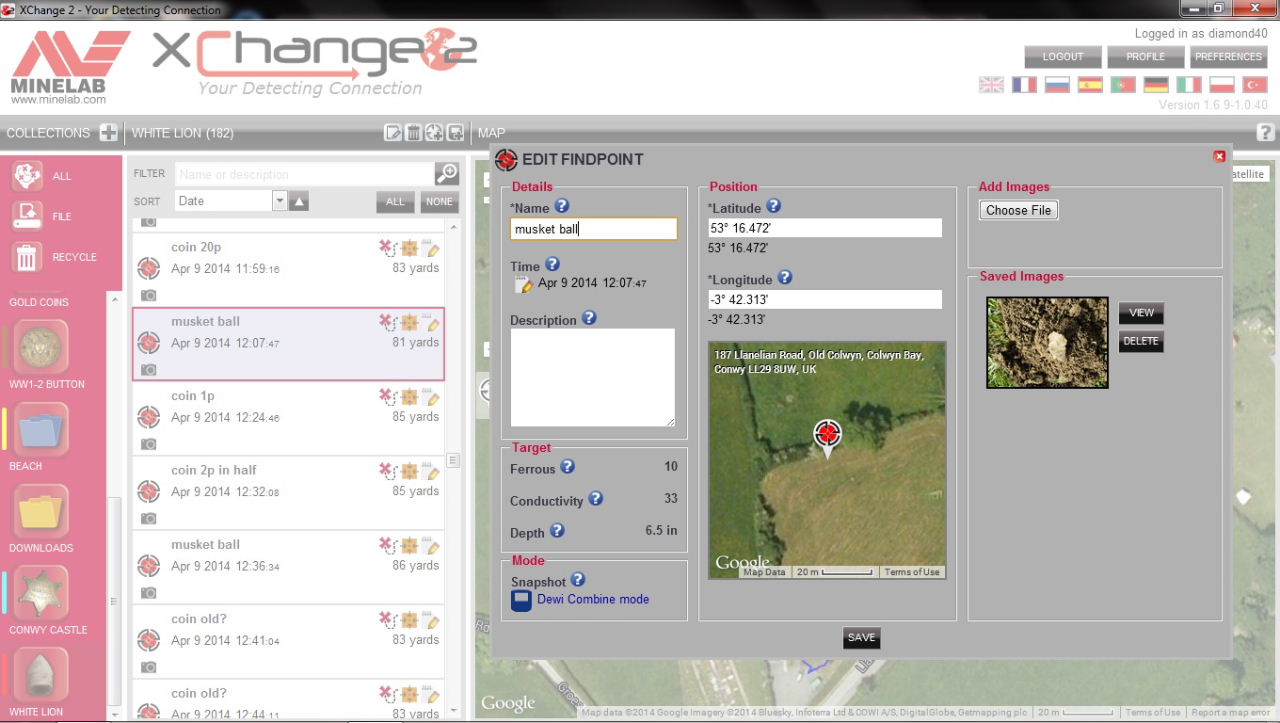
Task: Show help for Snapshot mode
Action: [x=577, y=580]
